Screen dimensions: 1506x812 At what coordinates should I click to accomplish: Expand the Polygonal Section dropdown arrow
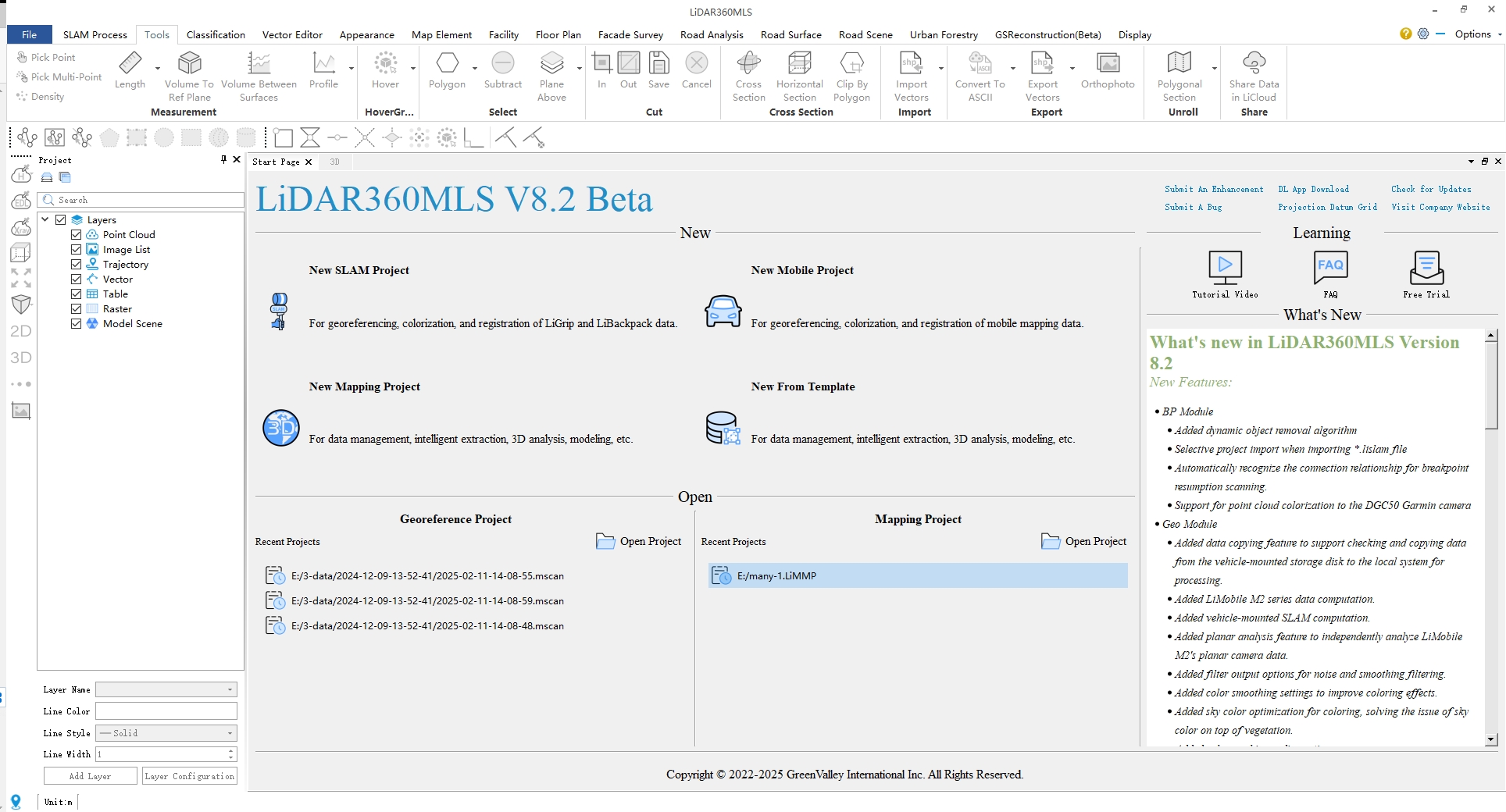pyautogui.click(x=1214, y=69)
